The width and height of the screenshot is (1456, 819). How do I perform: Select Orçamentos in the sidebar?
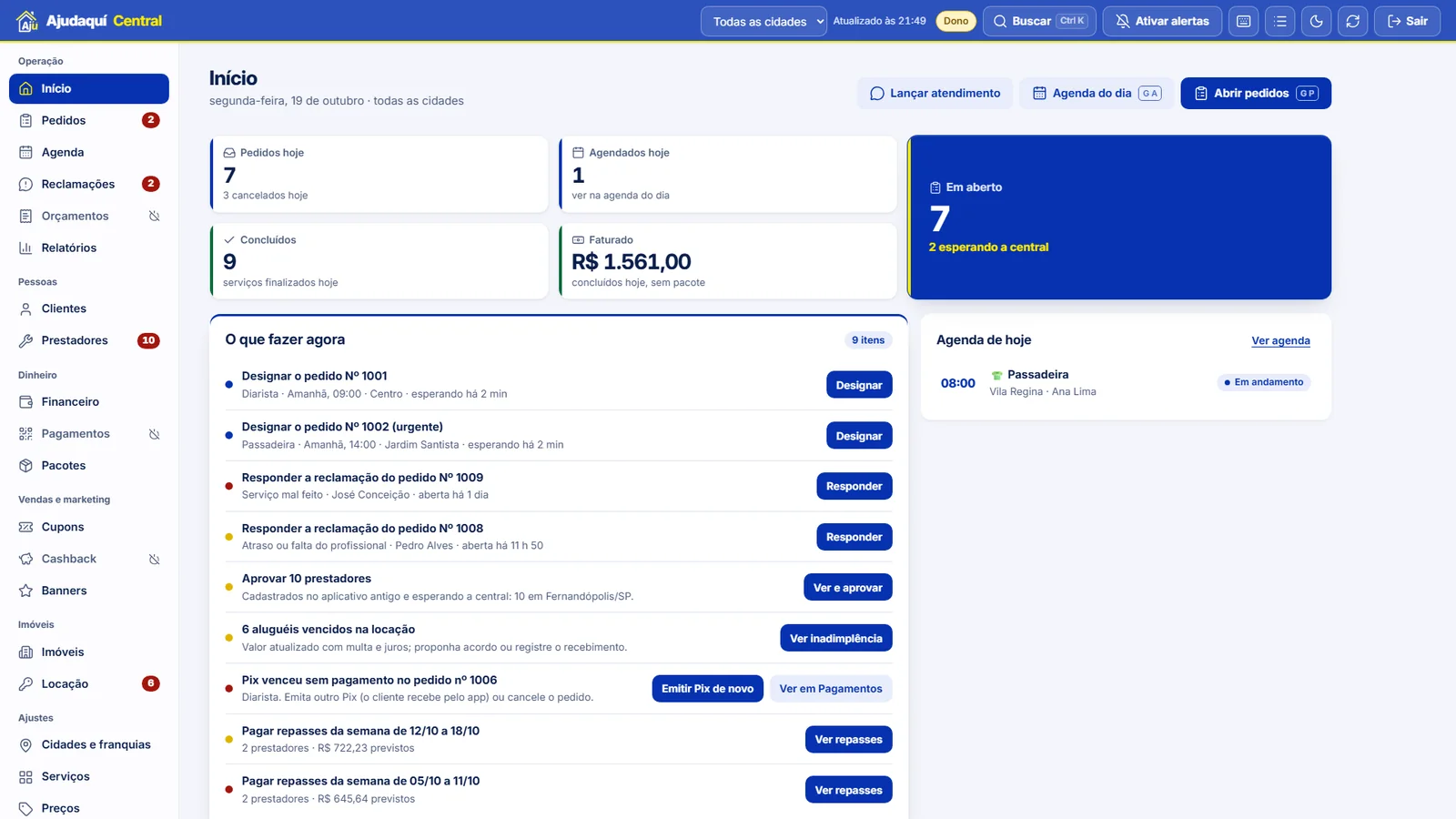click(x=89, y=216)
